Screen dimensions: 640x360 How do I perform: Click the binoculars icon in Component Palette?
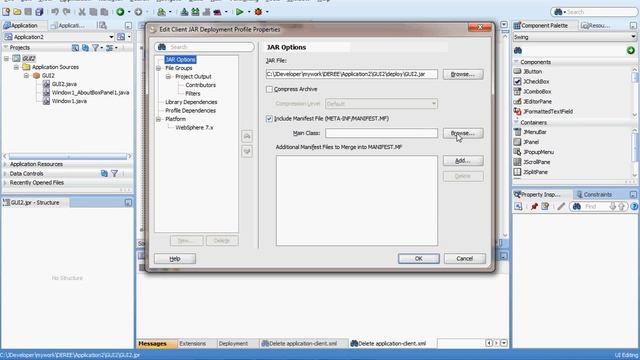(x=518, y=50)
